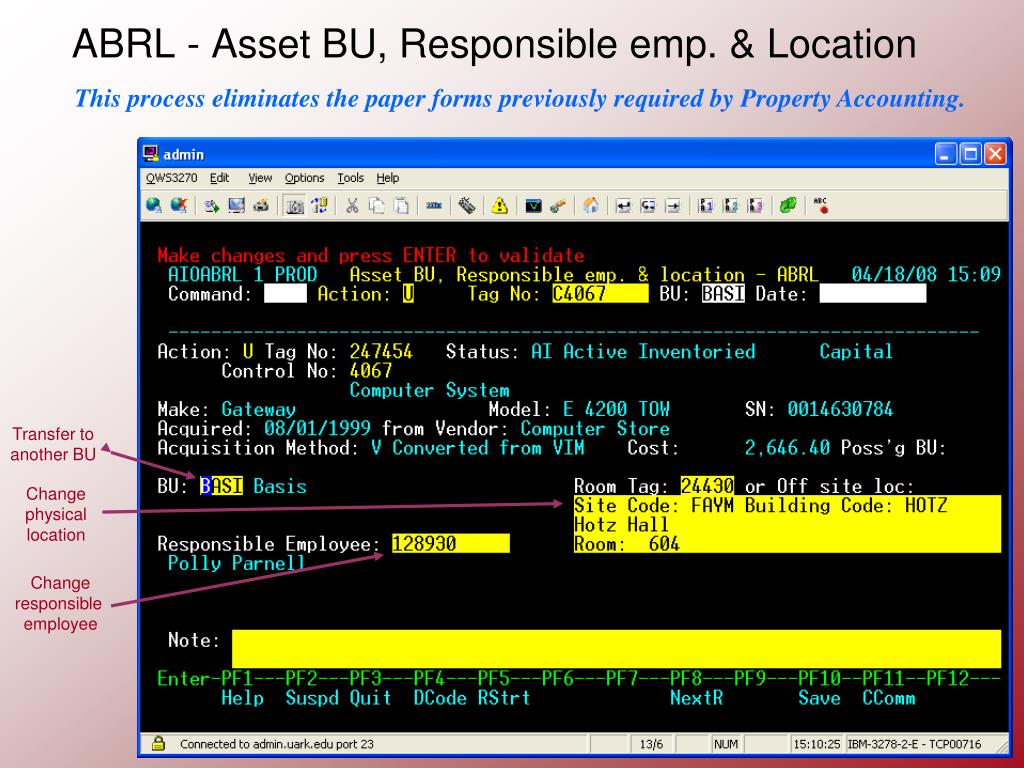
Task: Click the yellow cylinder with blue arrows icon
Action: point(319,206)
